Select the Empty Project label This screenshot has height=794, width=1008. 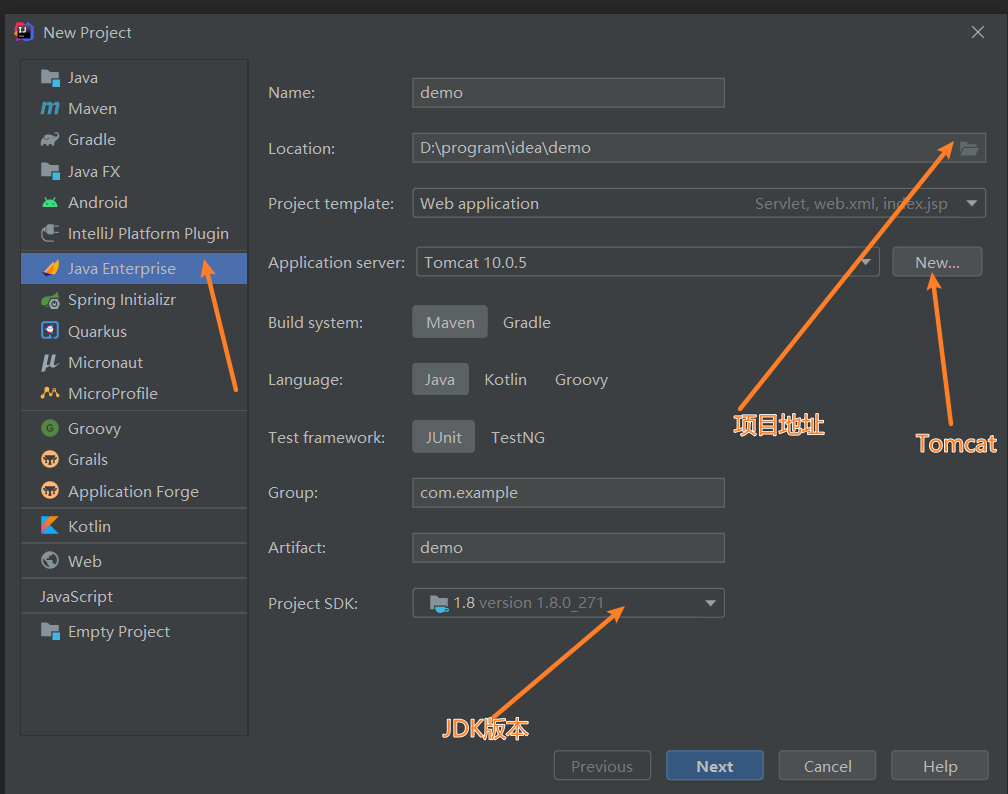119,632
